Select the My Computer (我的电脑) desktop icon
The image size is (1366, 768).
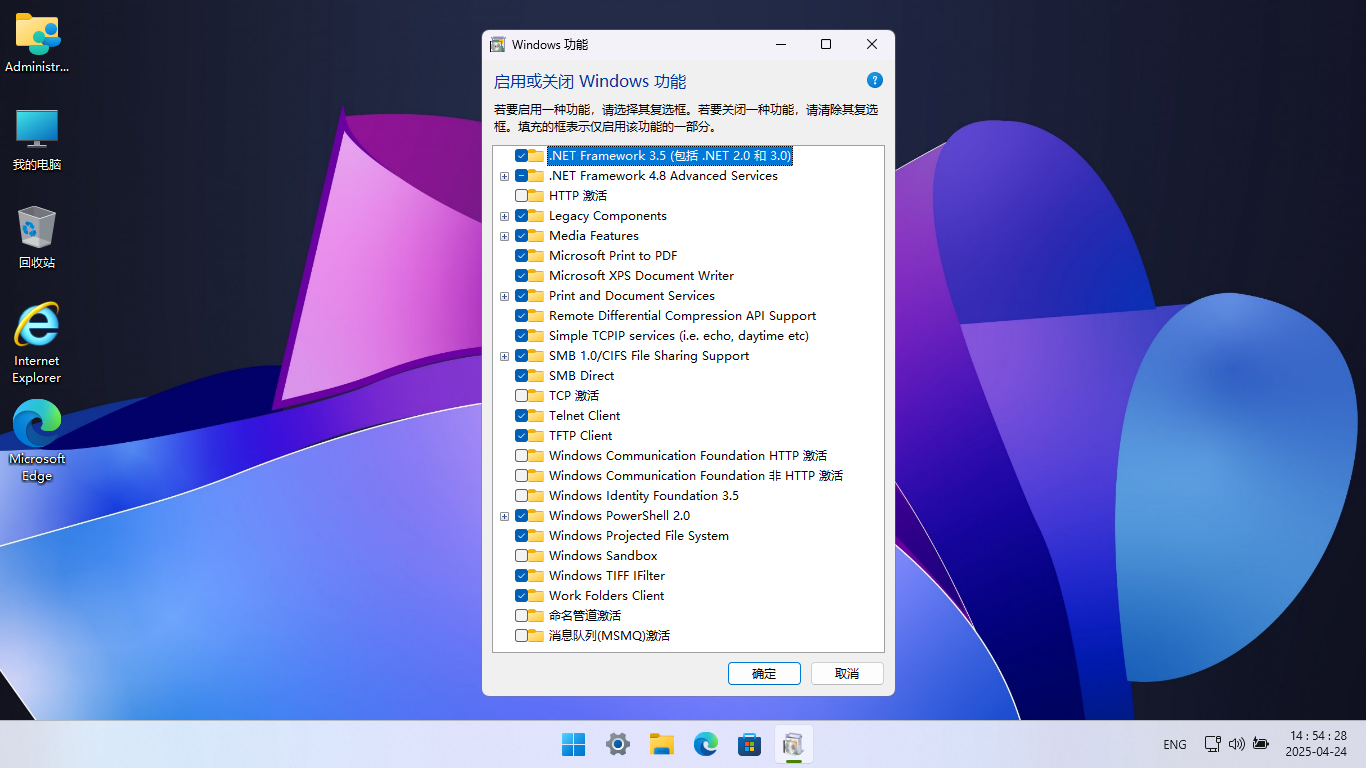(37, 140)
